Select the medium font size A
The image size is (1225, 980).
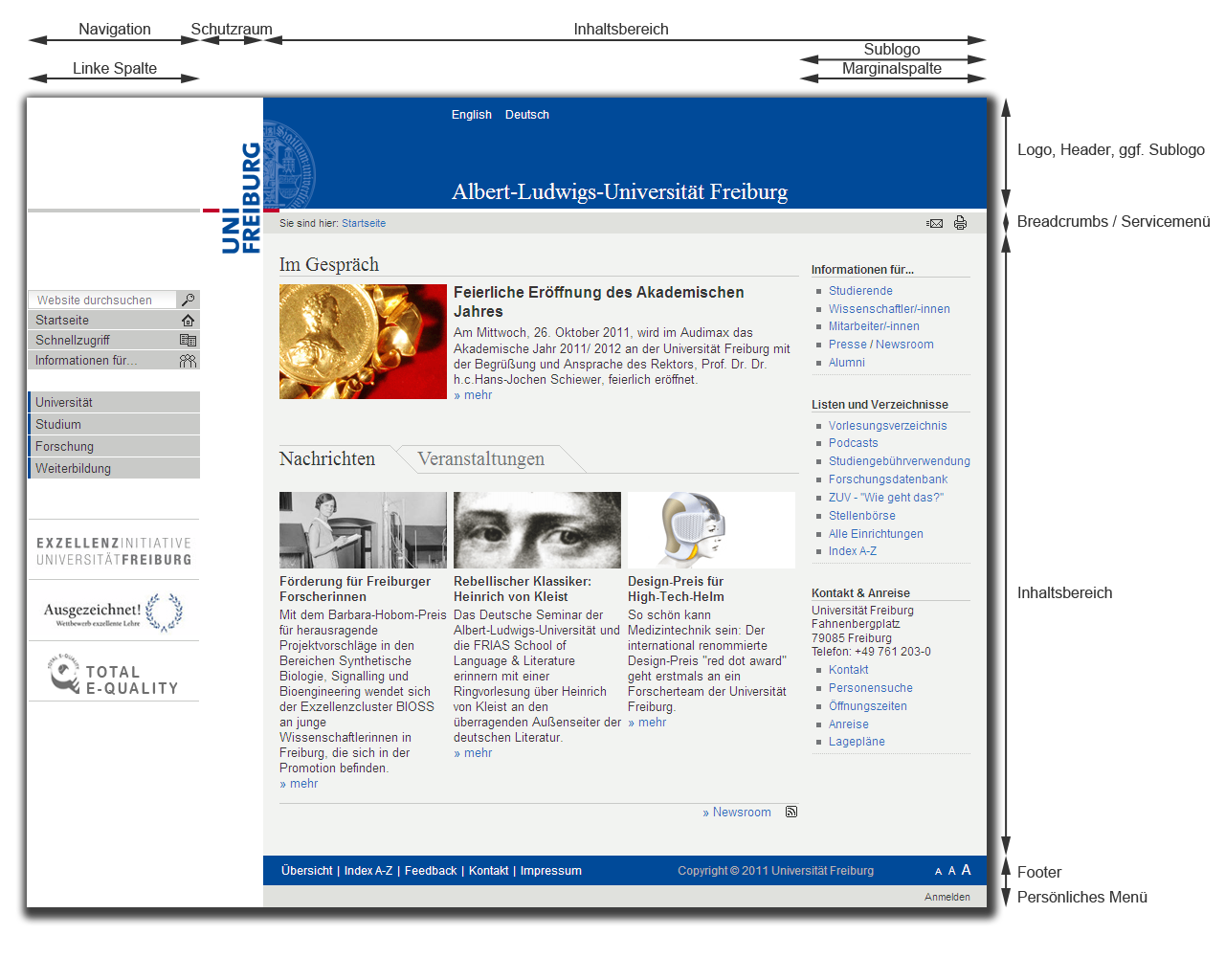(951, 871)
